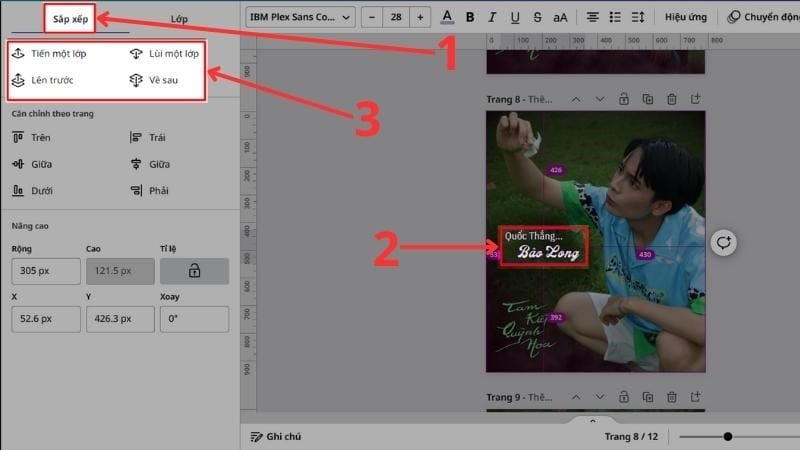Viewport: 800px width, 450px height.
Task: Duplicate page 8 using copy icon
Action: coord(647,99)
